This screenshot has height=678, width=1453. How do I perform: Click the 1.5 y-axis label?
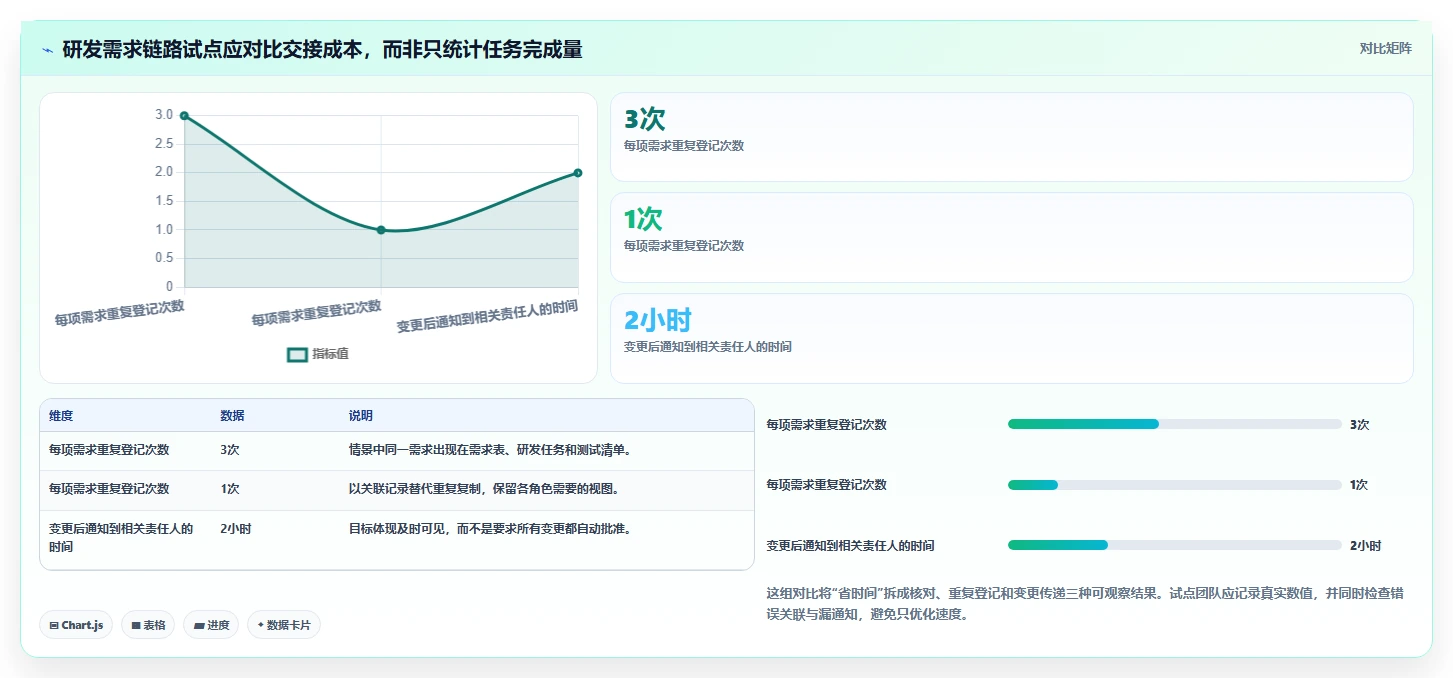pos(164,201)
